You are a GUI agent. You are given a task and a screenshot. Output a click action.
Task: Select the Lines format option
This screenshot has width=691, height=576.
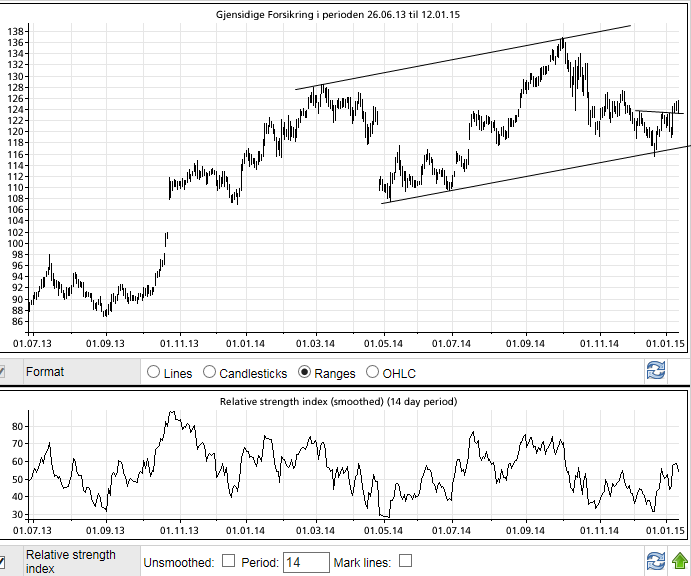coord(154,373)
